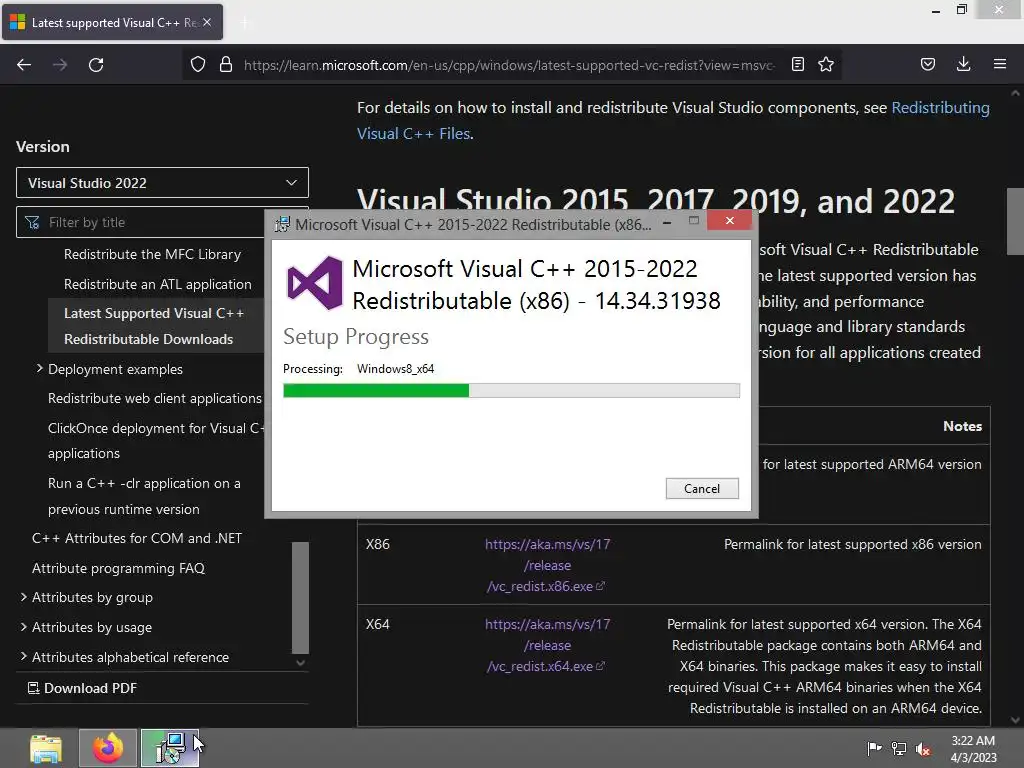The image size is (1024, 768).
Task: Click the Notes column header
Action: click(962, 426)
